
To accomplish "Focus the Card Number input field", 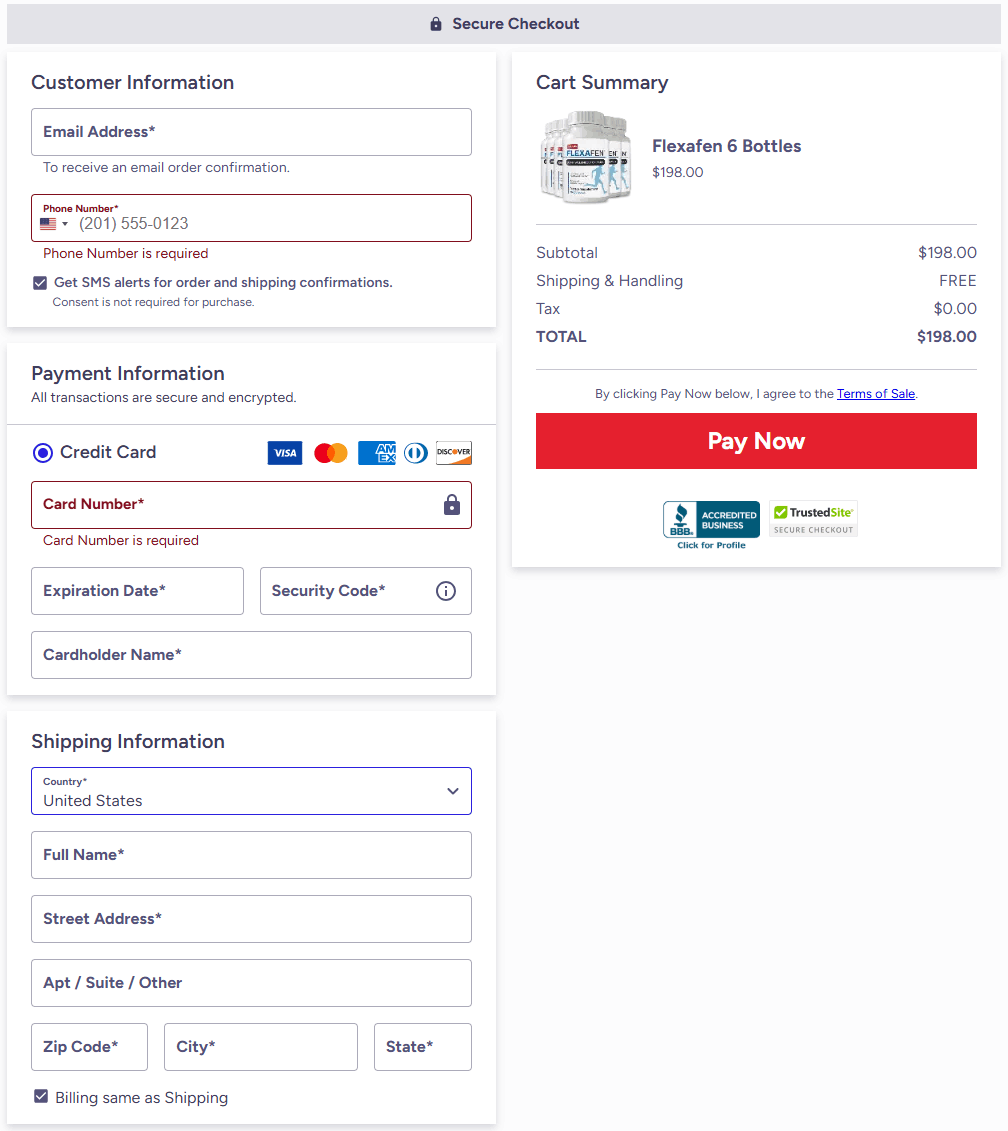I will pyautogui.click(x=235, y=505).
